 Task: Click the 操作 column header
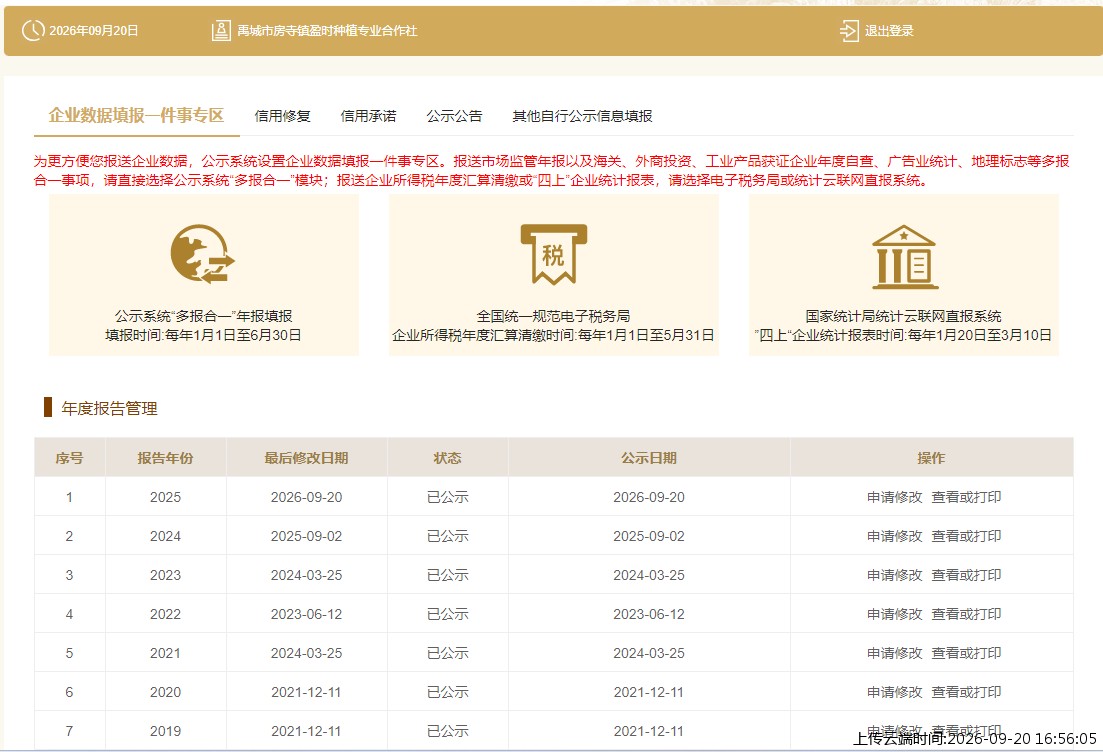coord(931,458)
